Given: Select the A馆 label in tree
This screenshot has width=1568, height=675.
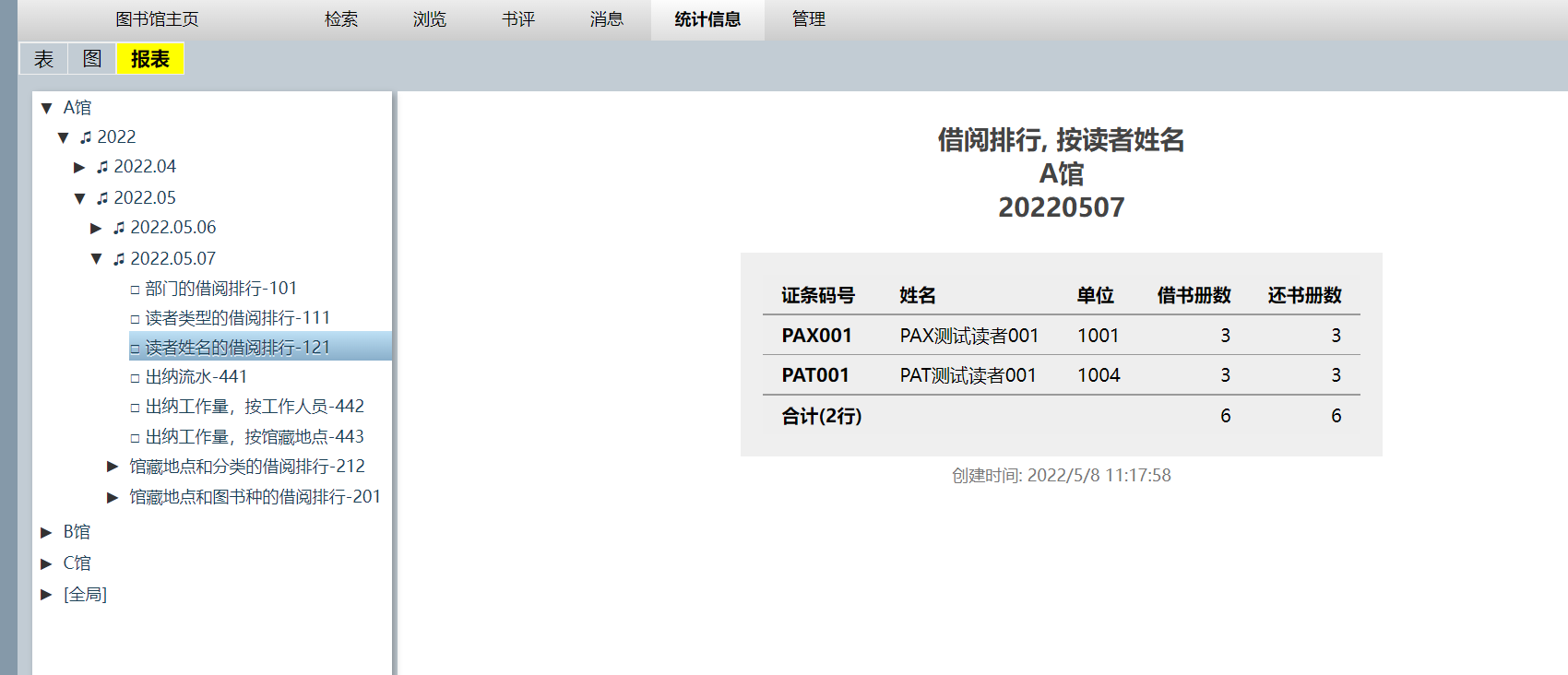Looking at the screenshot, I should [x=77, y=108].
